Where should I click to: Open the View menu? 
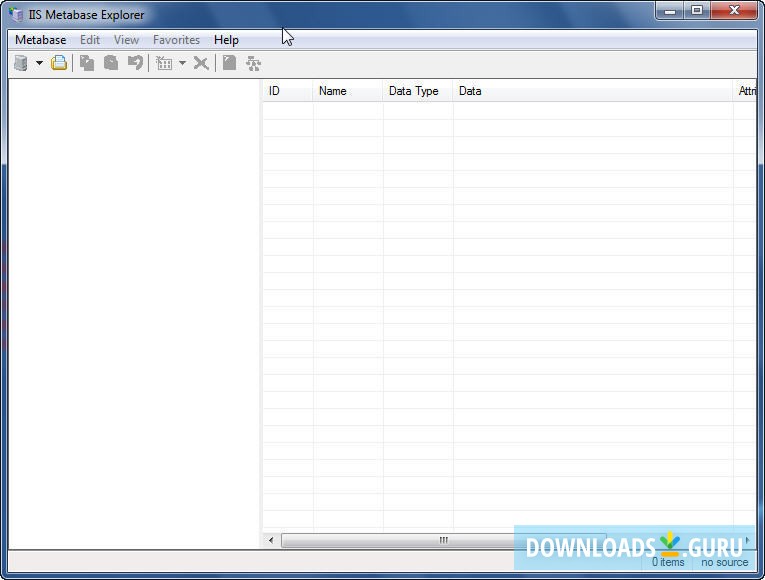pyautogui.click(x=126, y=40)
